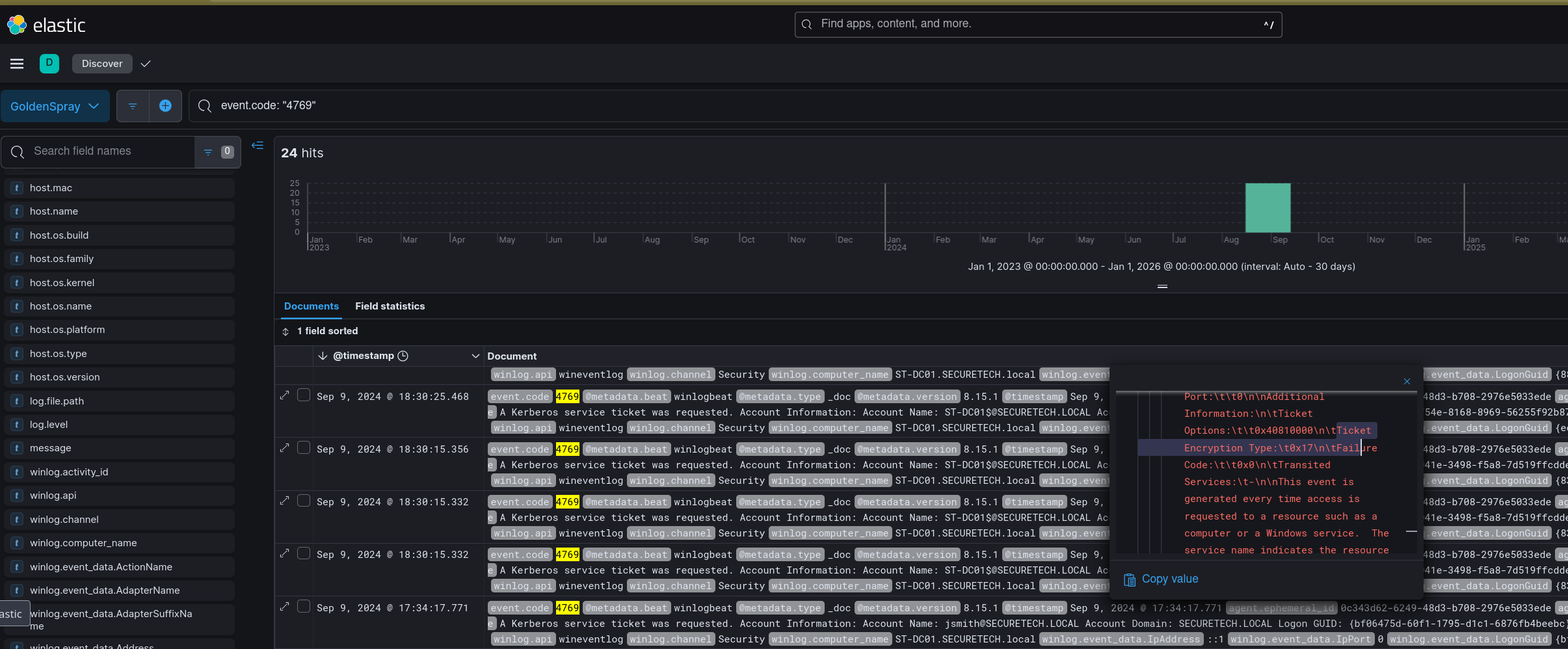Click the copy value clipboard icon

coord(1130,579)
